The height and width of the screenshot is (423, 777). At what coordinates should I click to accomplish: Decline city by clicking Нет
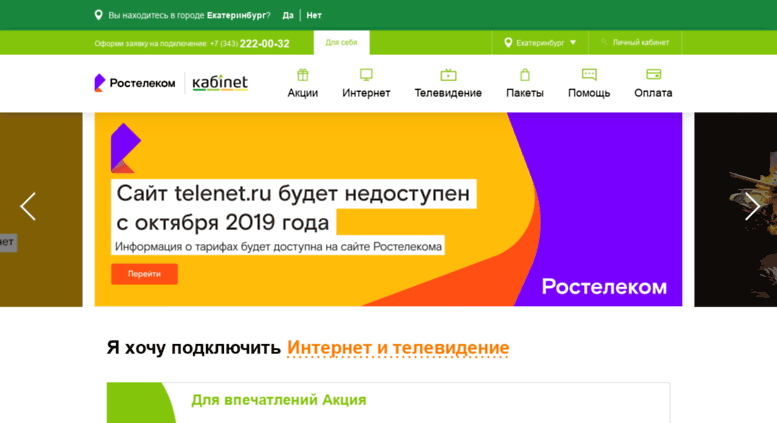click(x=314, y=15)
